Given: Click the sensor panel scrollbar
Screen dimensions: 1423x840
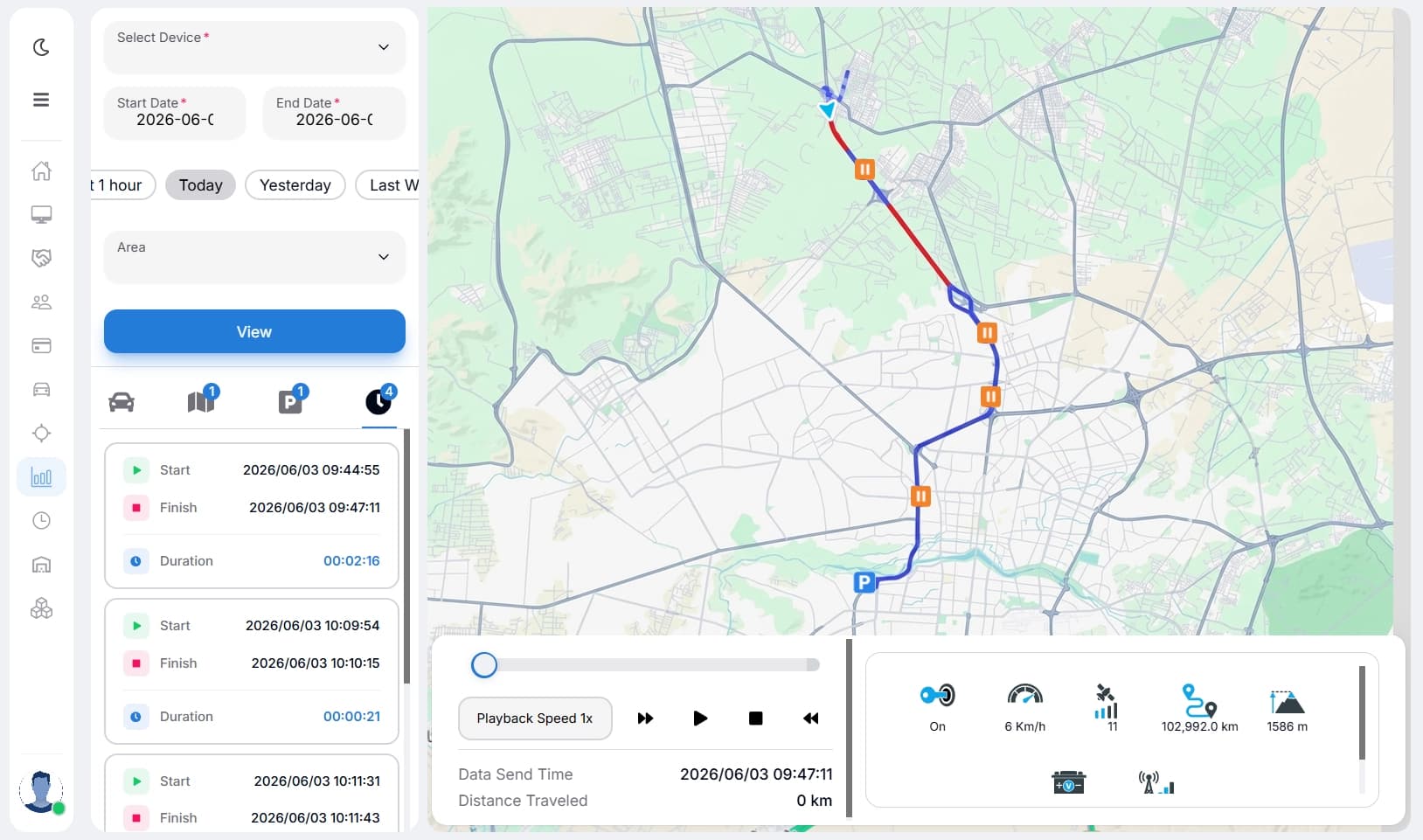Looking at the screenshot, I should tap(1362, 713).
